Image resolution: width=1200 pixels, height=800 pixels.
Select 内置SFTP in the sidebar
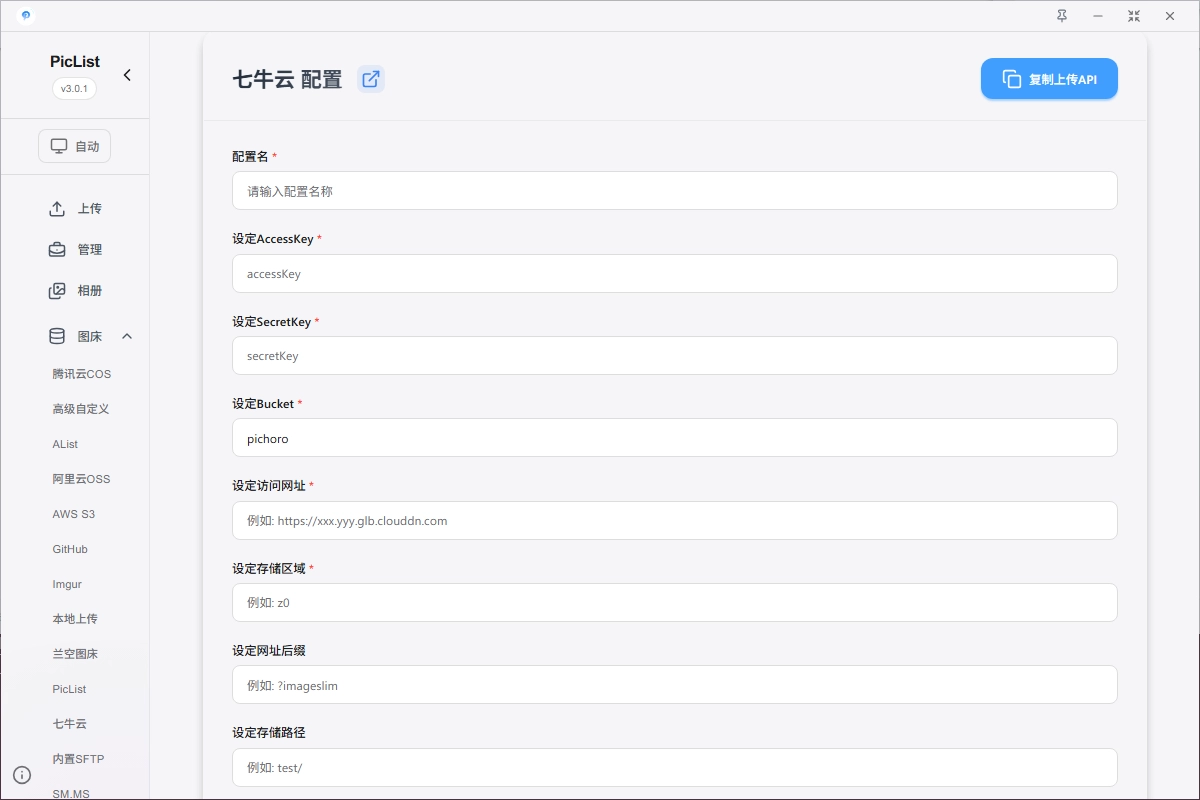78,759
